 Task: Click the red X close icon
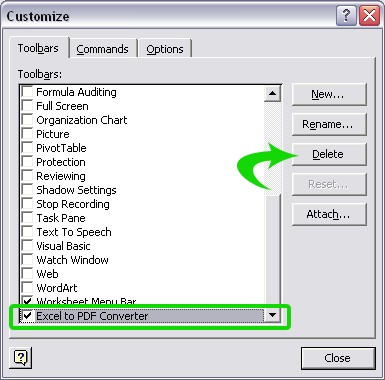point(369,15)
